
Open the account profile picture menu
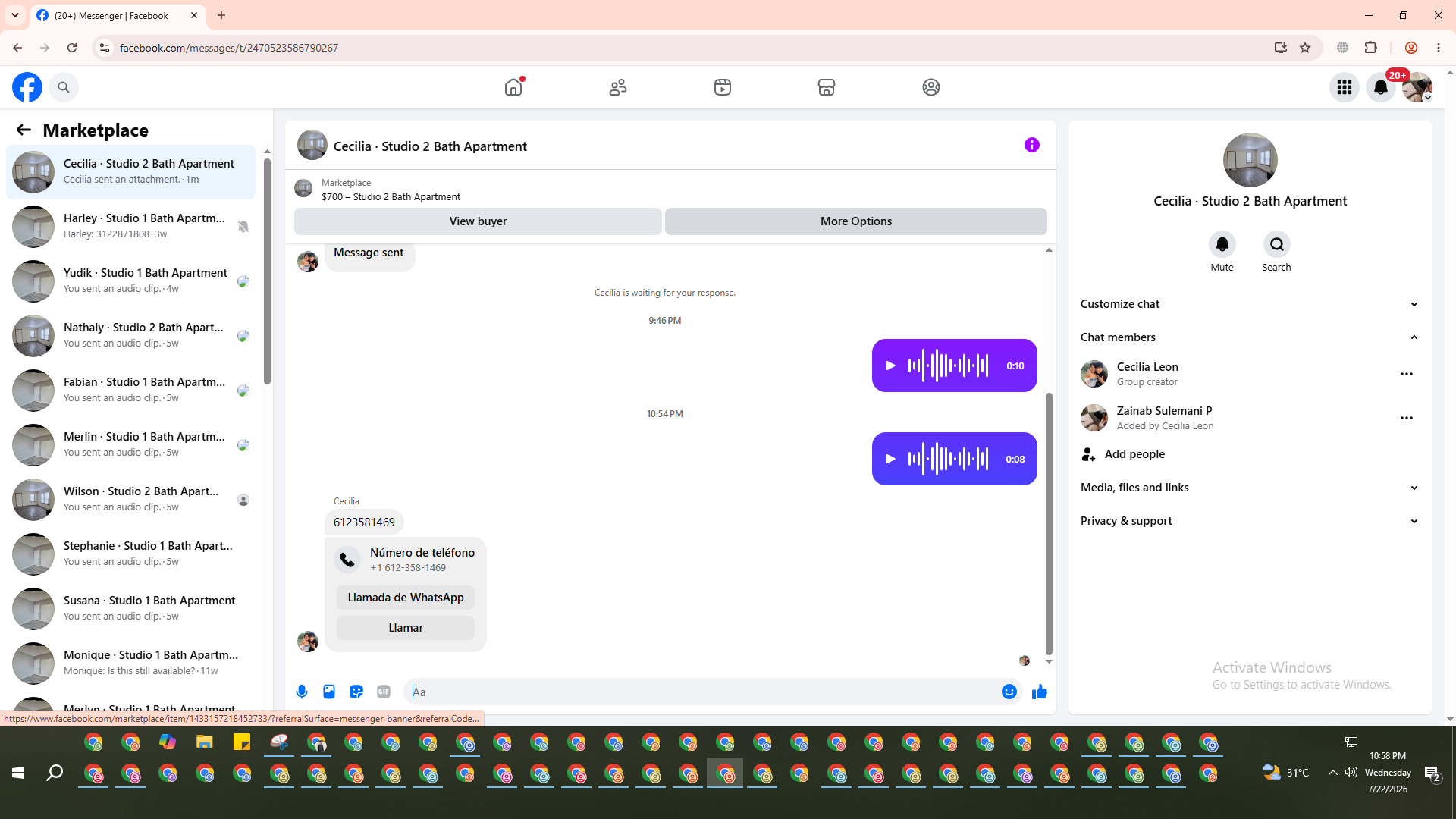pos(1417,87)
